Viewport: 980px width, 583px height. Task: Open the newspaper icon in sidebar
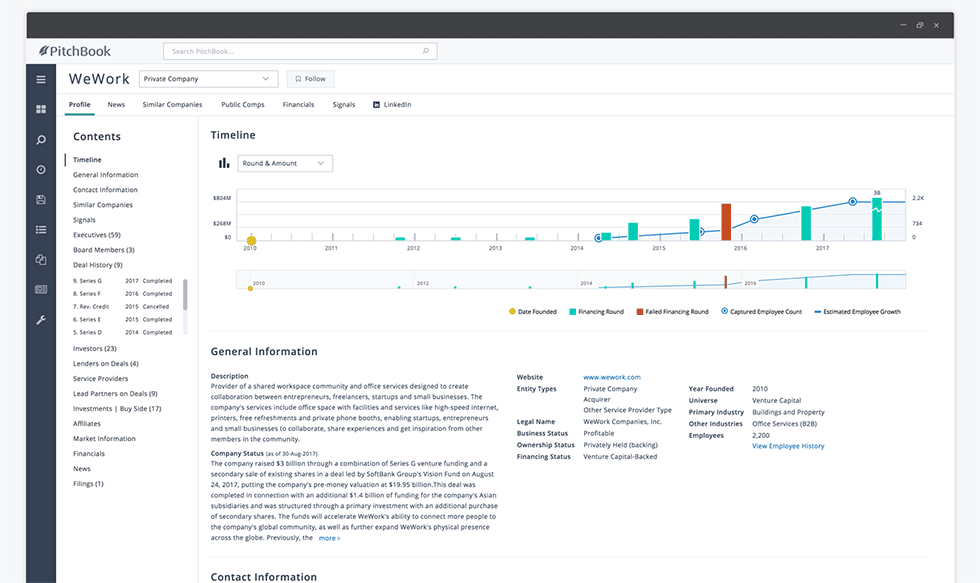click(x=41, y=289)
